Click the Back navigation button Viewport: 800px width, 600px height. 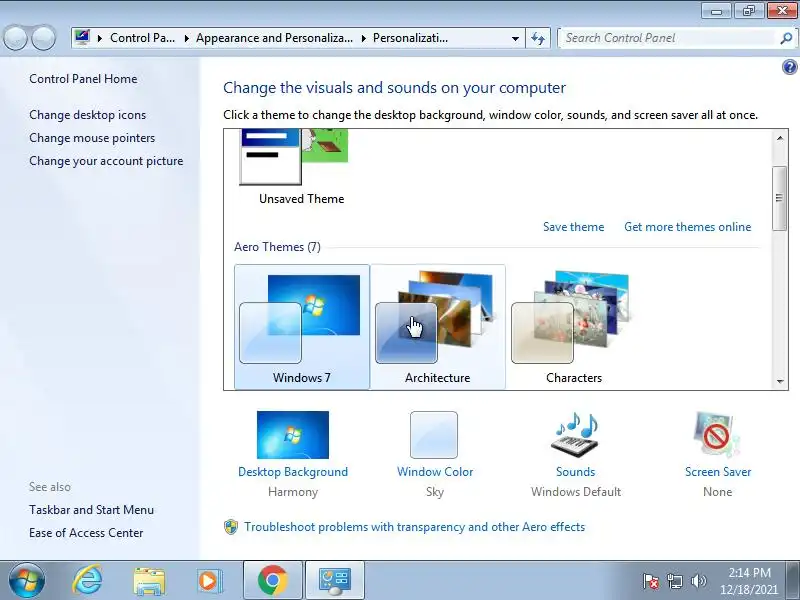(15, 38)
